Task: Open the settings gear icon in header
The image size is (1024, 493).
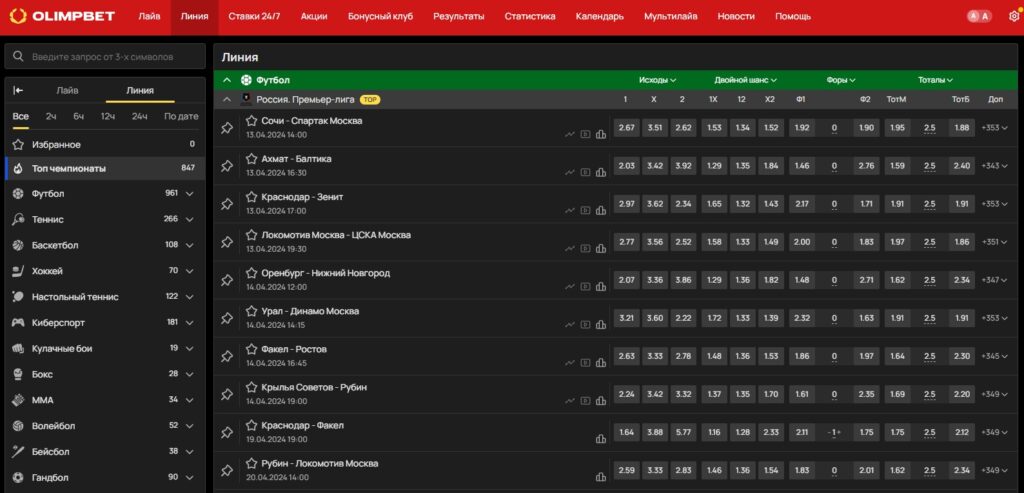Action: pos(1014,16)
